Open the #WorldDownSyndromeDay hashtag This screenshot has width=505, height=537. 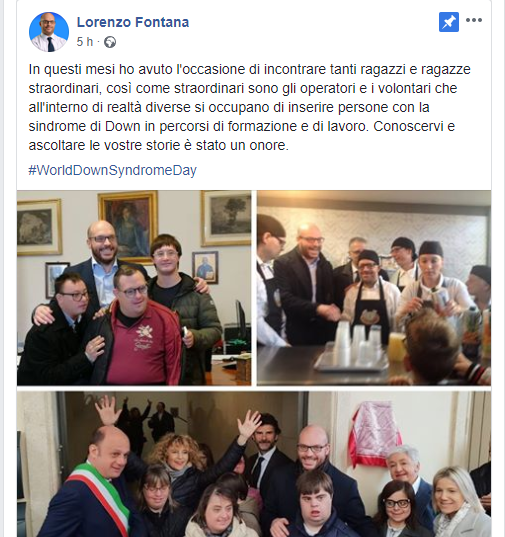[113, 170]
